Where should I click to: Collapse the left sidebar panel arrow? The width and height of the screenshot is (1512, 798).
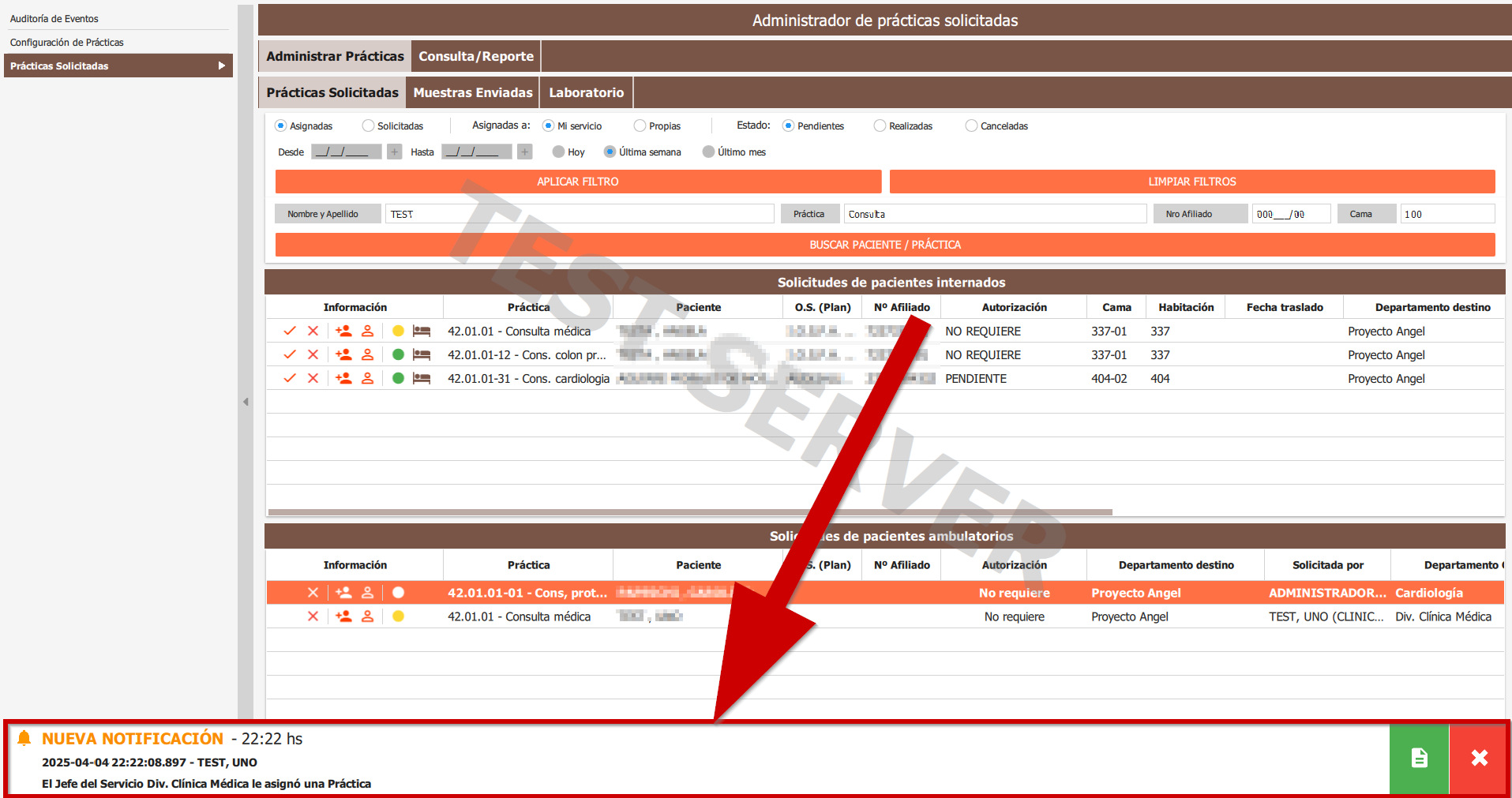pos(246,402)
